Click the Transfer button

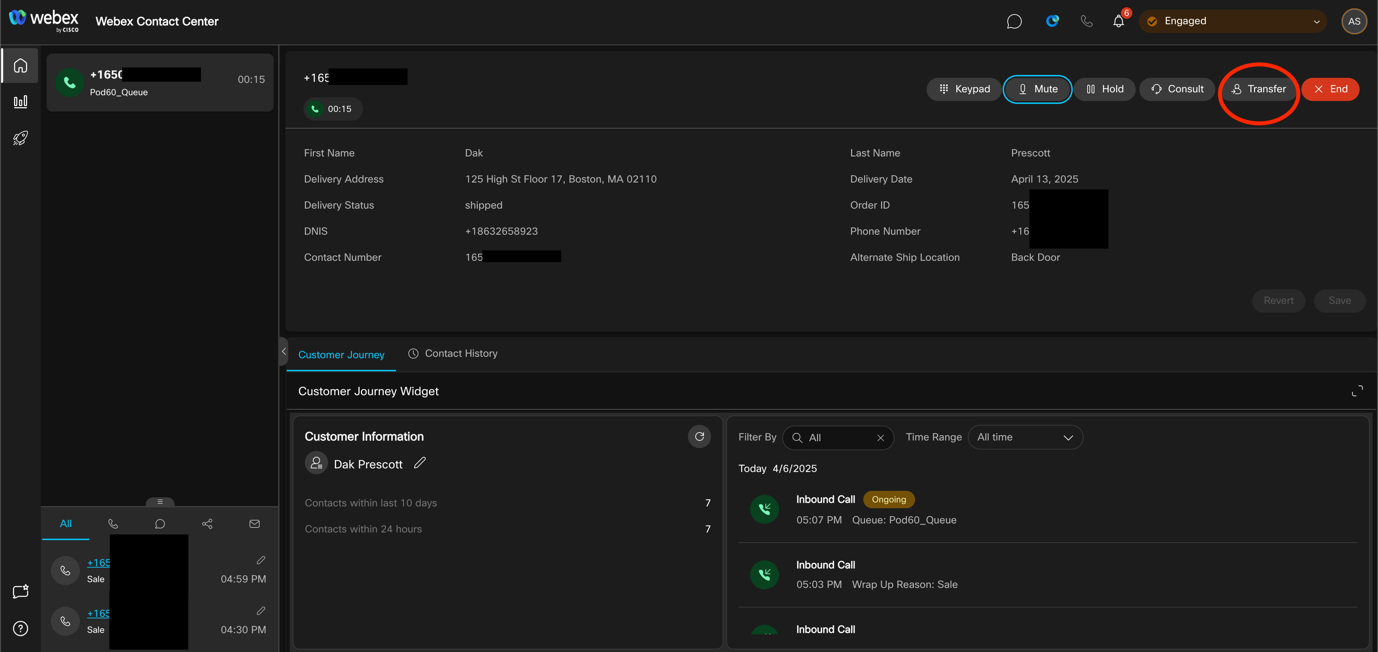[1258, 89]
